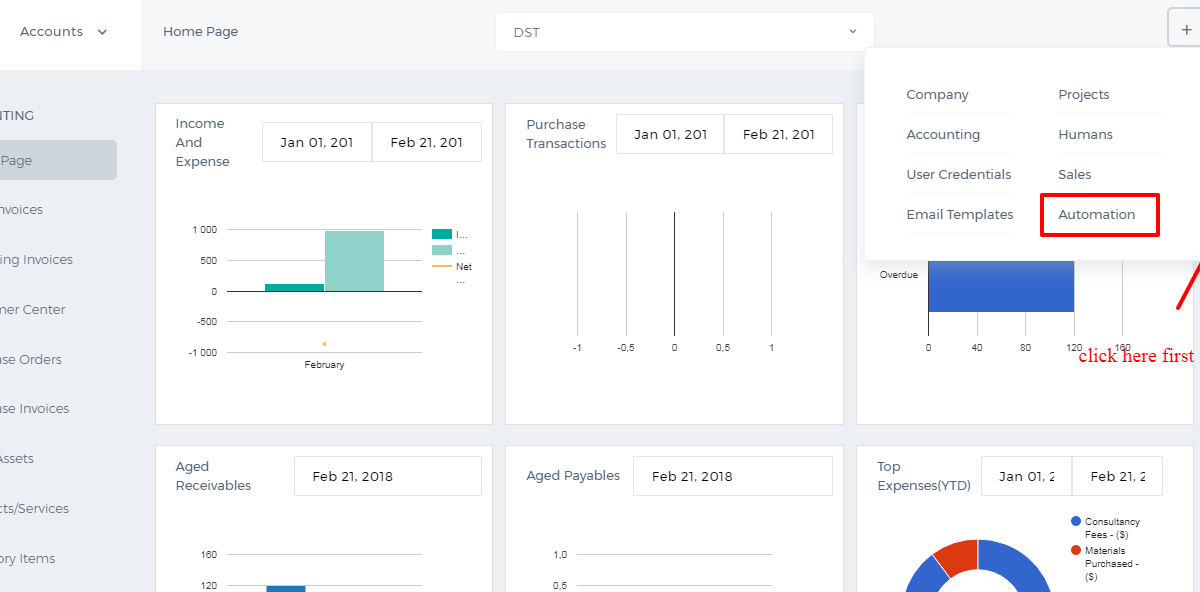This screenshot has width=1200, height=592.
Task: Click the dark teal legend swatch
Action: 441,234
